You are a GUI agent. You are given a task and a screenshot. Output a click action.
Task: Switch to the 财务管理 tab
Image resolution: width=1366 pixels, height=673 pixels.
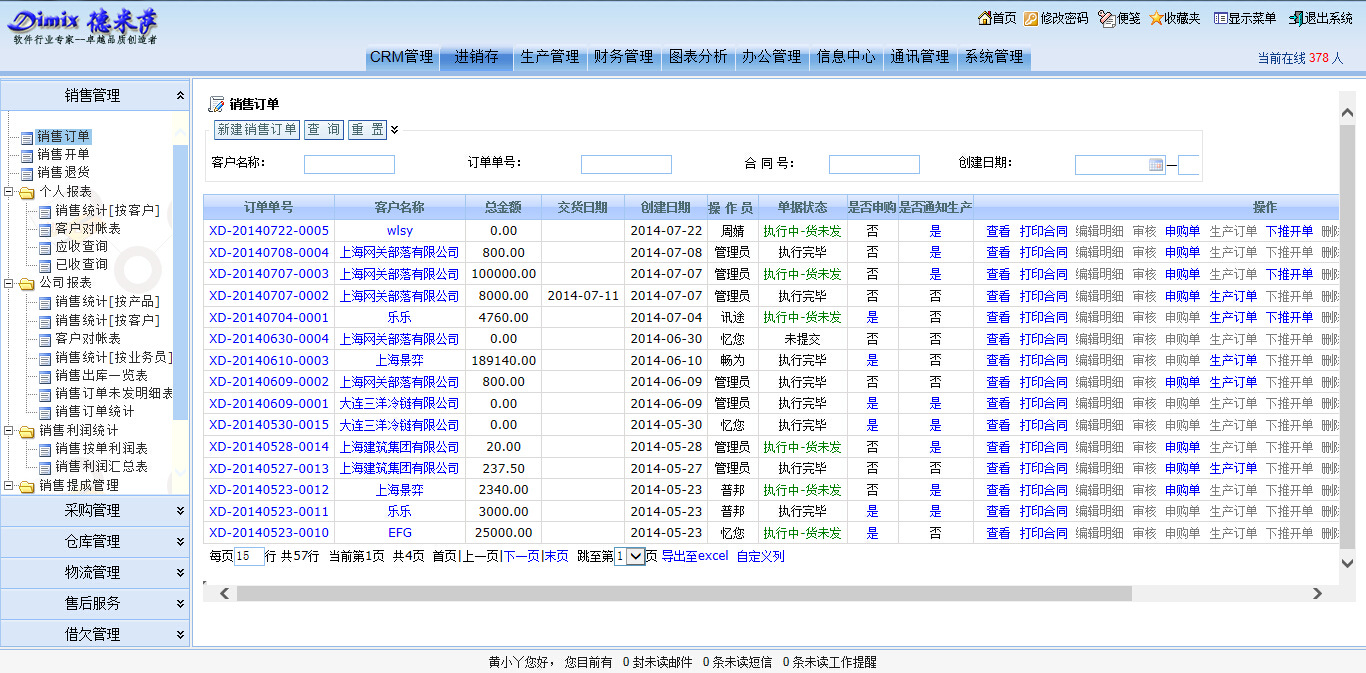(623, 57)
